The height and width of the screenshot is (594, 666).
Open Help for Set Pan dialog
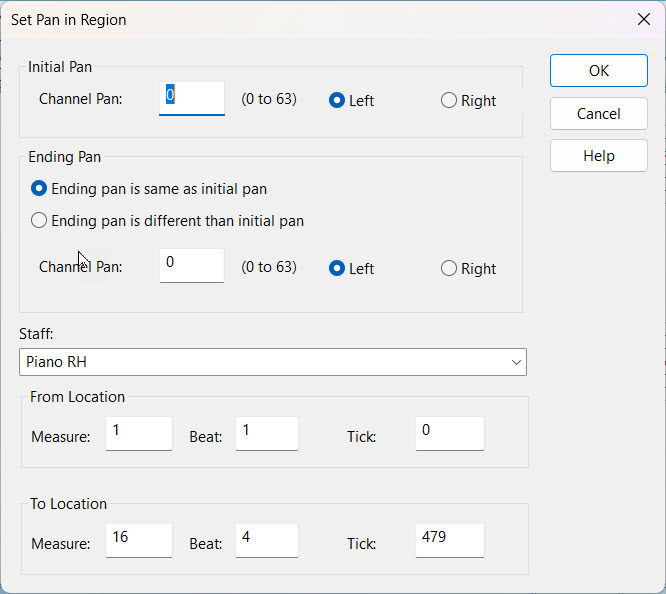tap(598, 156)
